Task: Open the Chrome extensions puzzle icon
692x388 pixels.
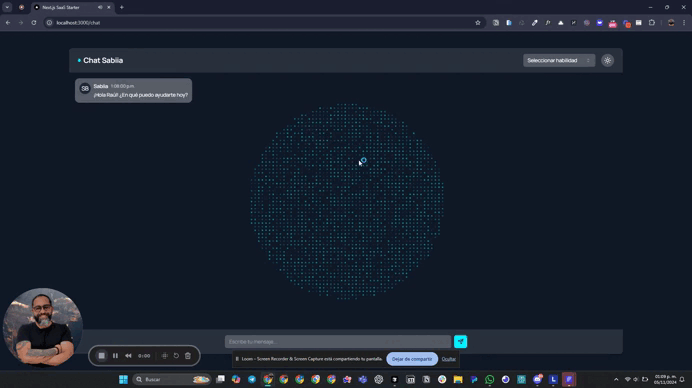Action: (x=652, y=23)
